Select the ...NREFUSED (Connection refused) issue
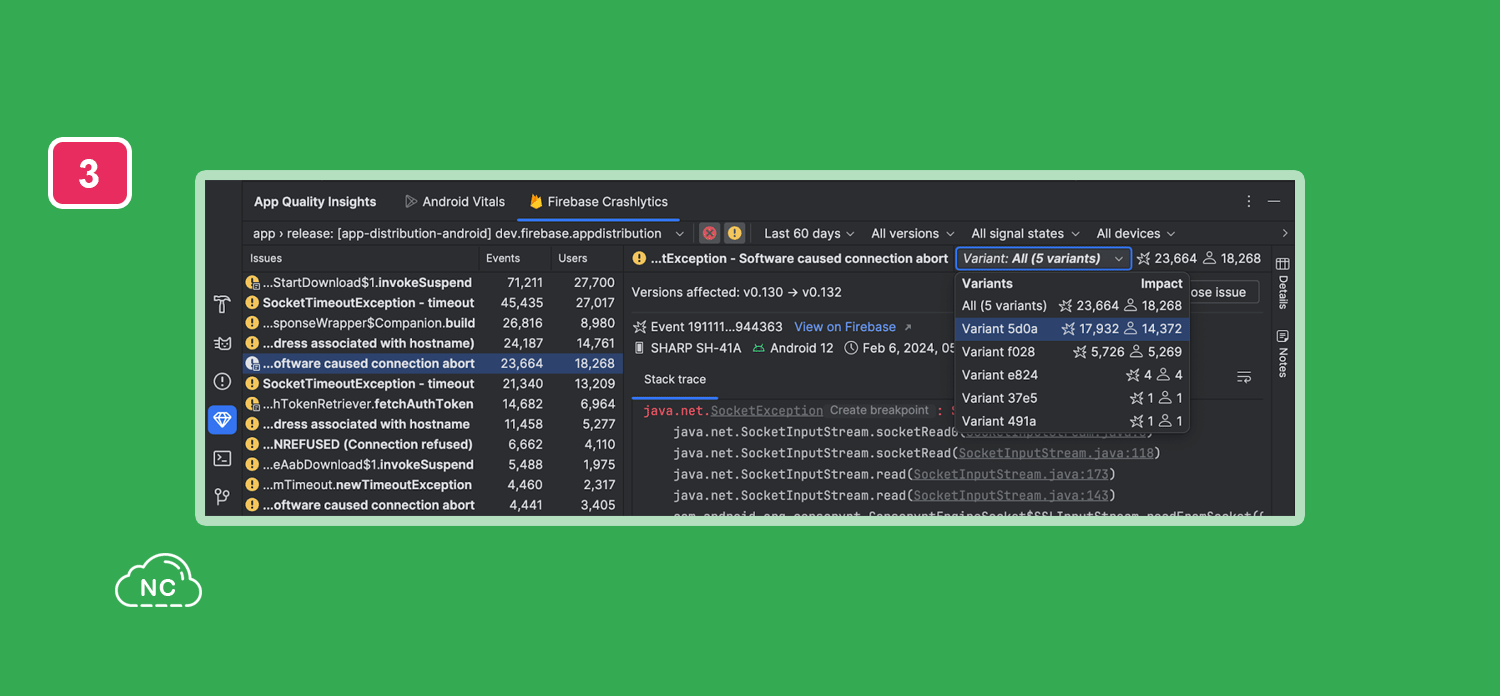 tap(432, 444)
